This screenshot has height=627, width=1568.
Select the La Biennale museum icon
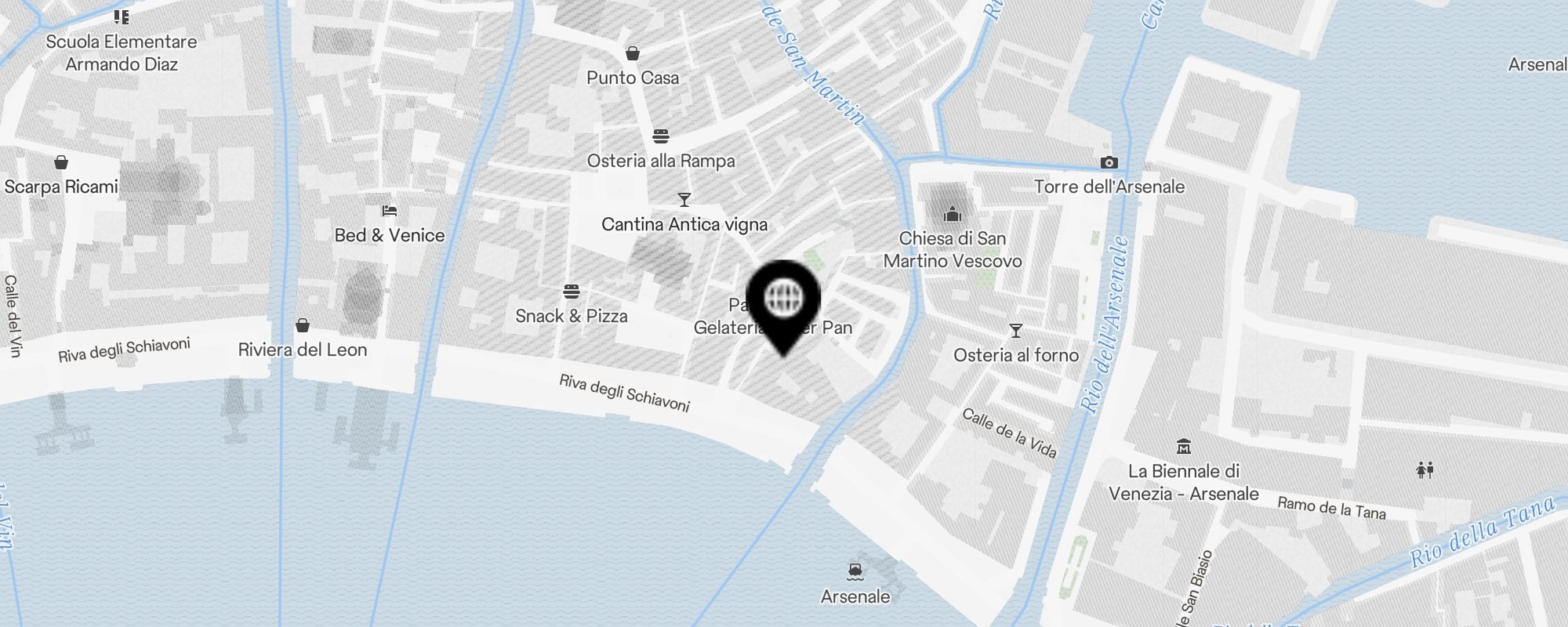[1184, 447]
